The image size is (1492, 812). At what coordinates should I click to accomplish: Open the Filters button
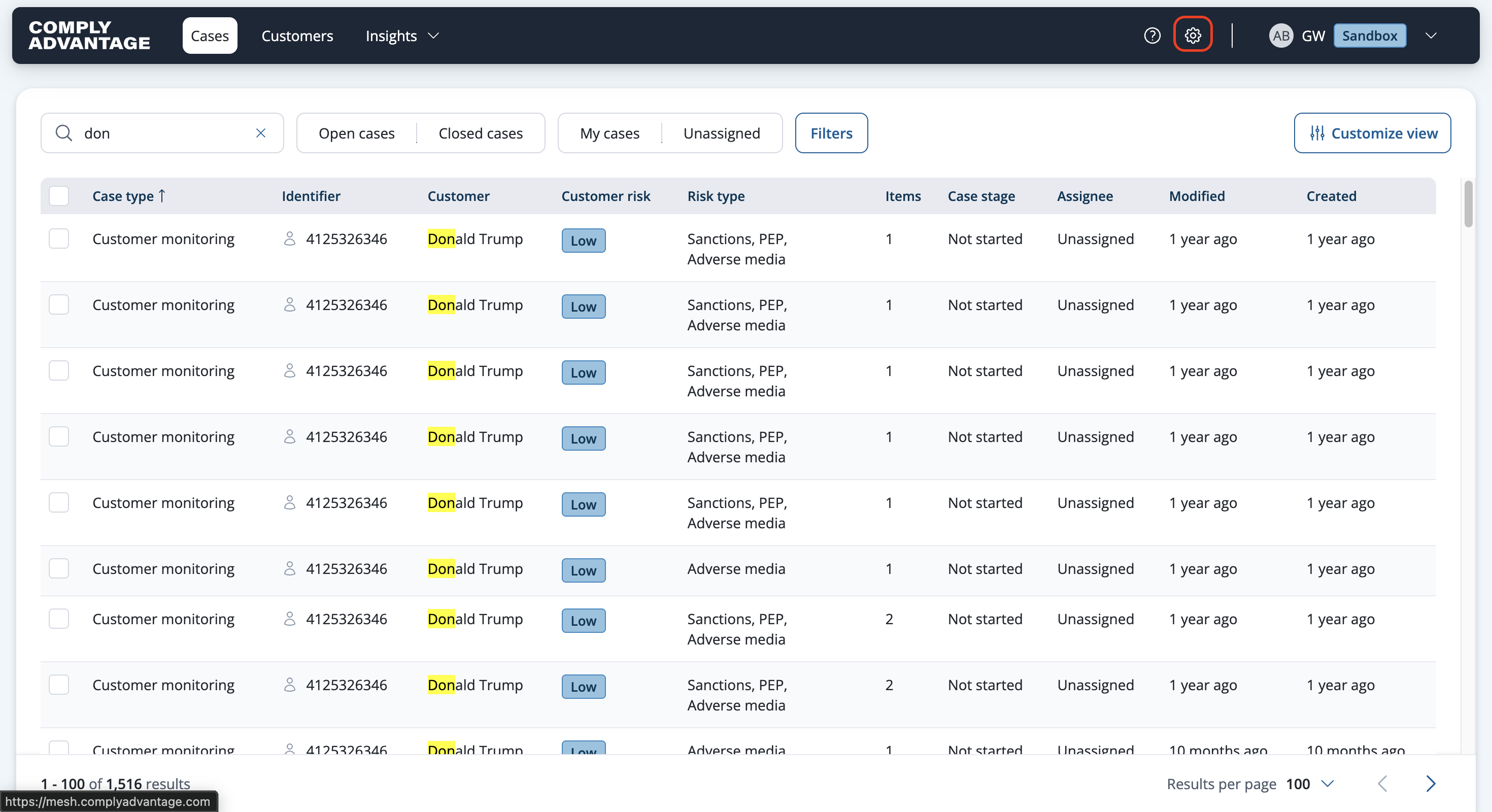point(831,133)
